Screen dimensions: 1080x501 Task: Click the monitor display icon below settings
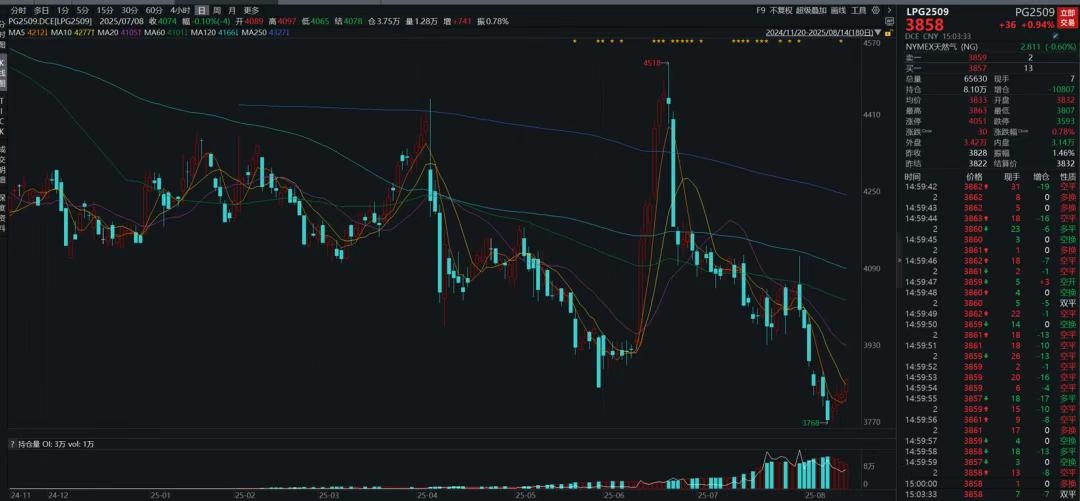pyautogui.click(x=889, y=21)
